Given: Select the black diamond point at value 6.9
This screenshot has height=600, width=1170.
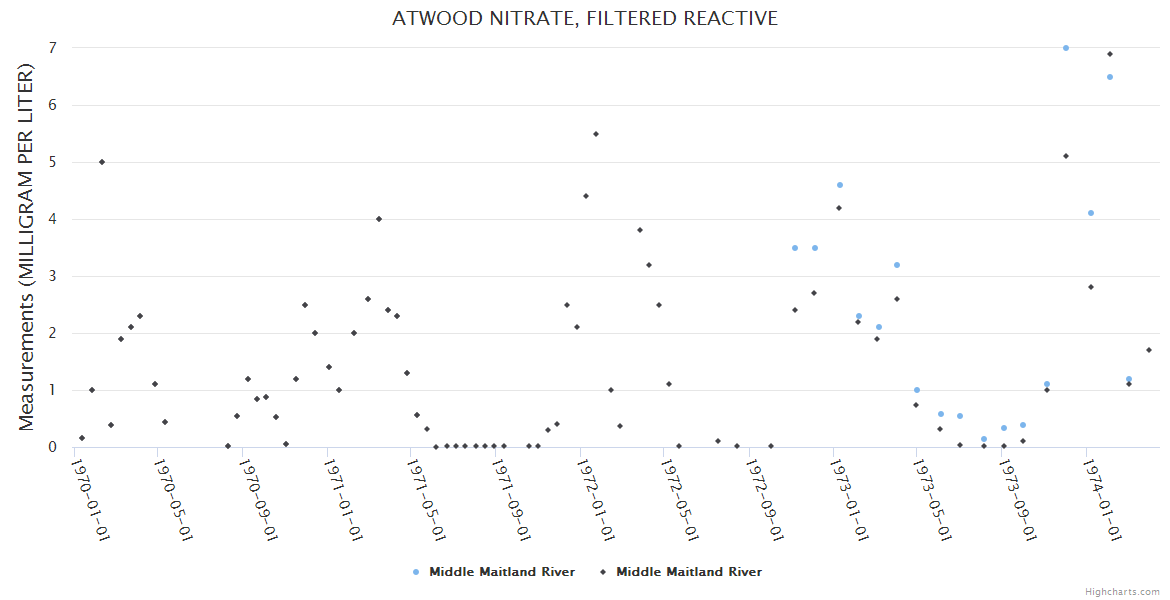Looking at the screenshot, I should pos(1110,54).
